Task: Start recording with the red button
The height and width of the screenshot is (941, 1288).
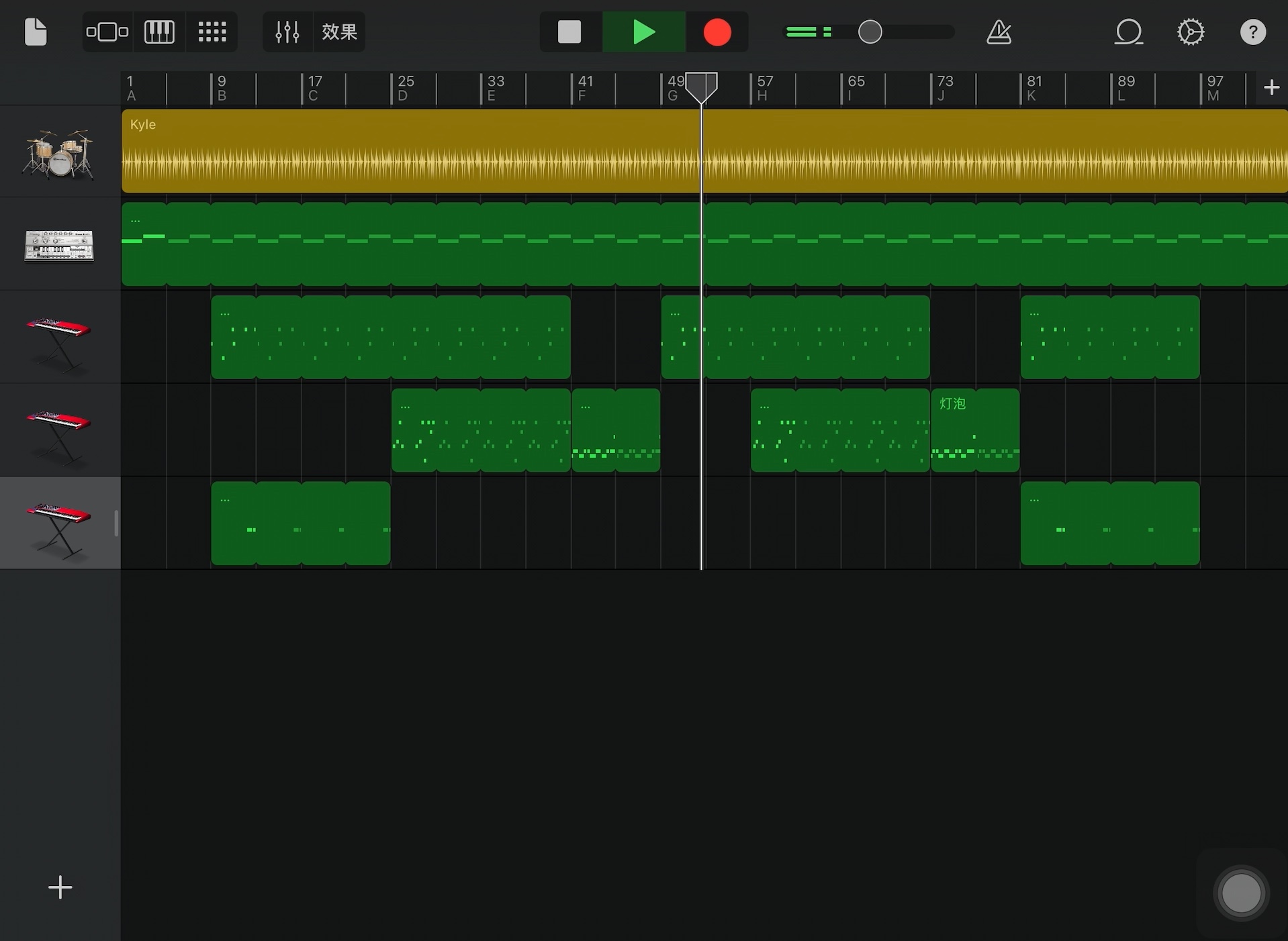Action: 717,32
